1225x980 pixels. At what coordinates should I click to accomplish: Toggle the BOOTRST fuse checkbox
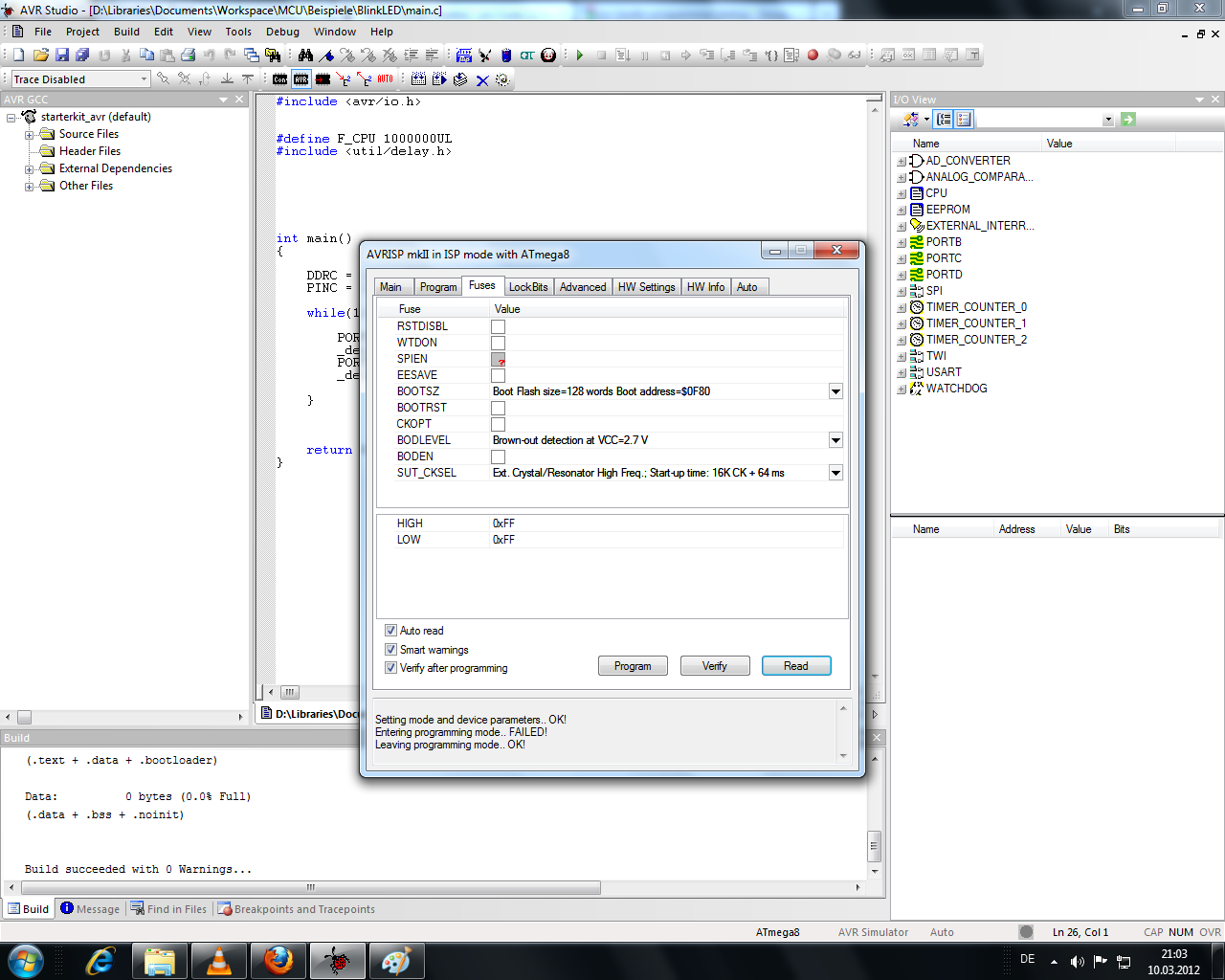[498, 408]
